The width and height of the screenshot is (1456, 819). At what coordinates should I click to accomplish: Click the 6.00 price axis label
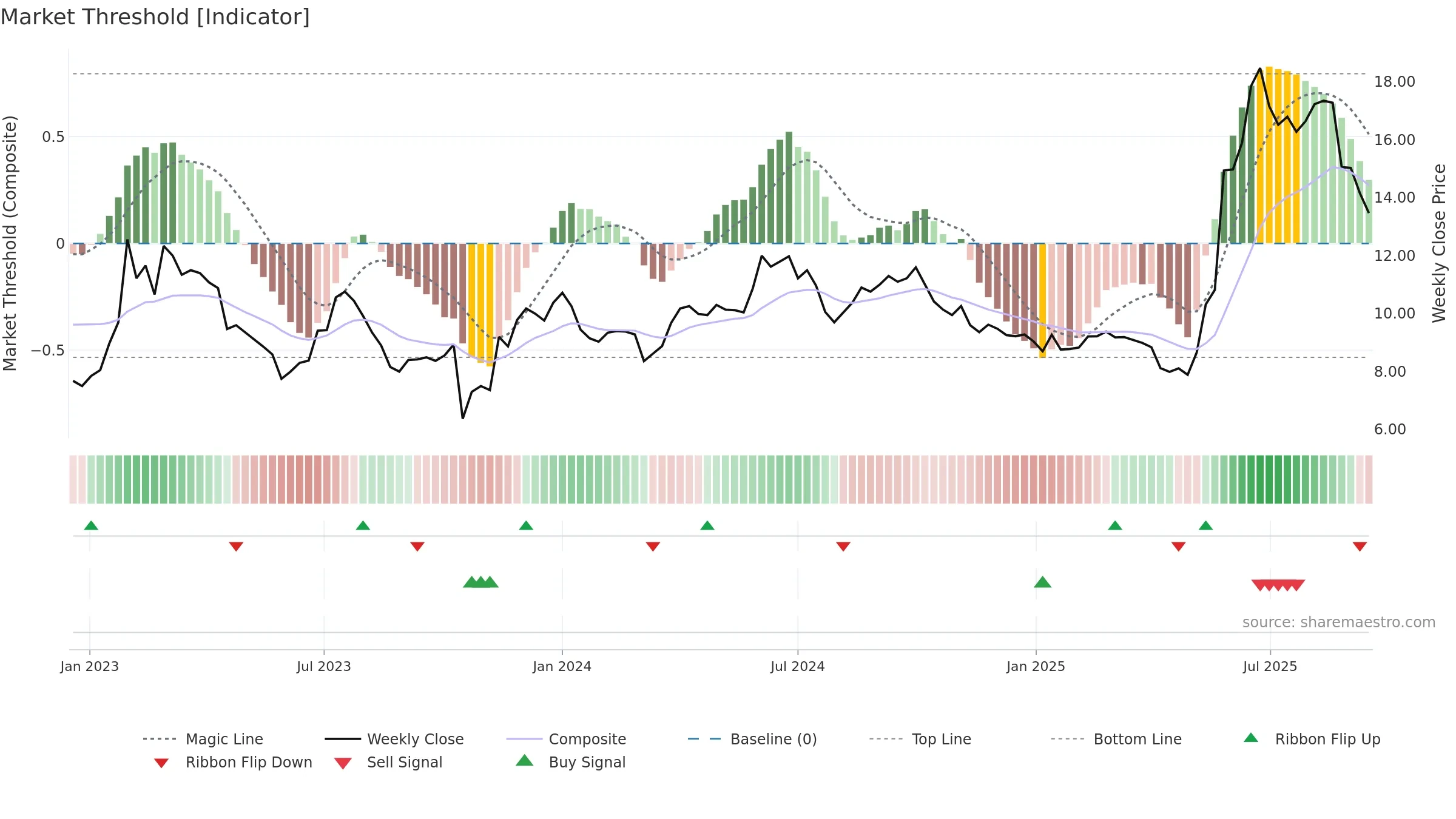(1390, 430)
